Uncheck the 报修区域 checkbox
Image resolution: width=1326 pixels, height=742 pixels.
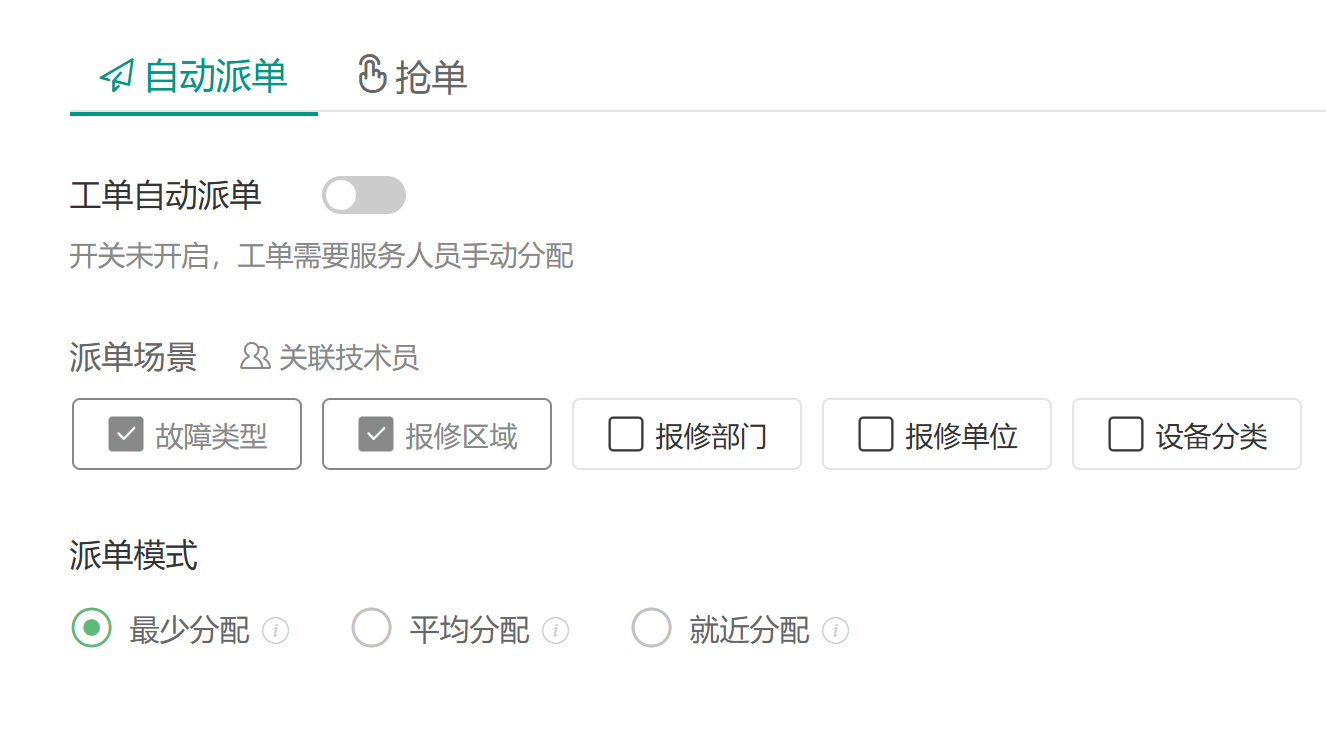[x=376, y=435]
